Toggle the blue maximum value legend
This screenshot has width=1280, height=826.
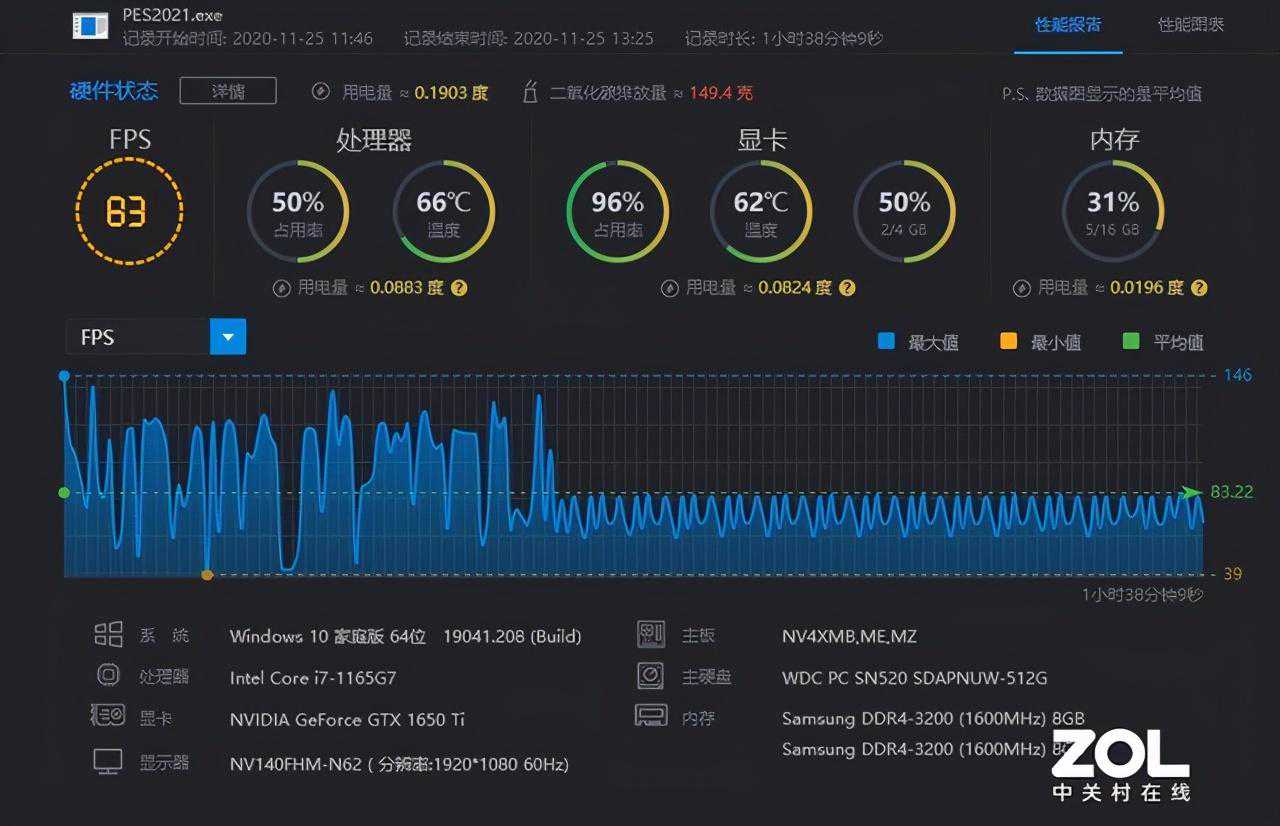pyautogui.click(x=886, y=341)
